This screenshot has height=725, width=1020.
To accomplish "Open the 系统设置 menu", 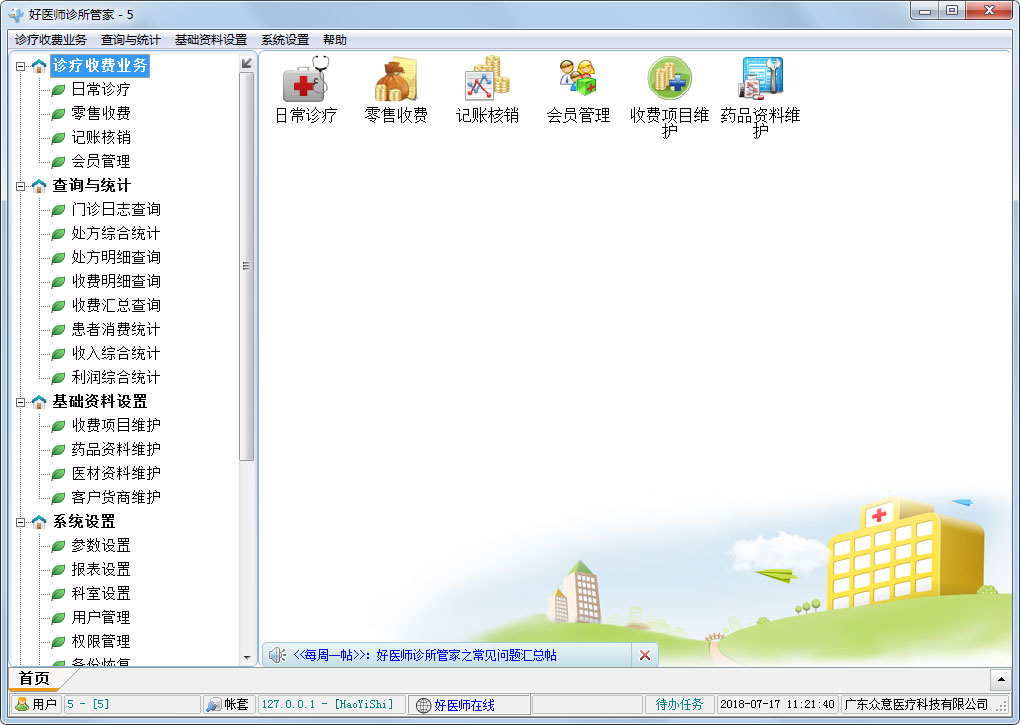I will [285, 40].
